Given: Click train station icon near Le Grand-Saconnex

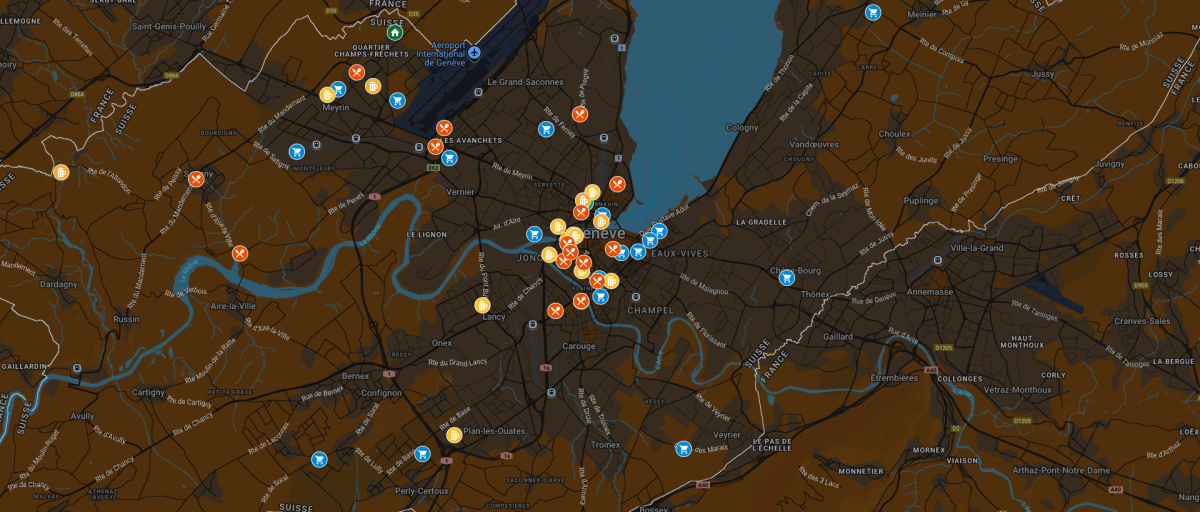Looking at the screenshot, I should click(479, 91).
